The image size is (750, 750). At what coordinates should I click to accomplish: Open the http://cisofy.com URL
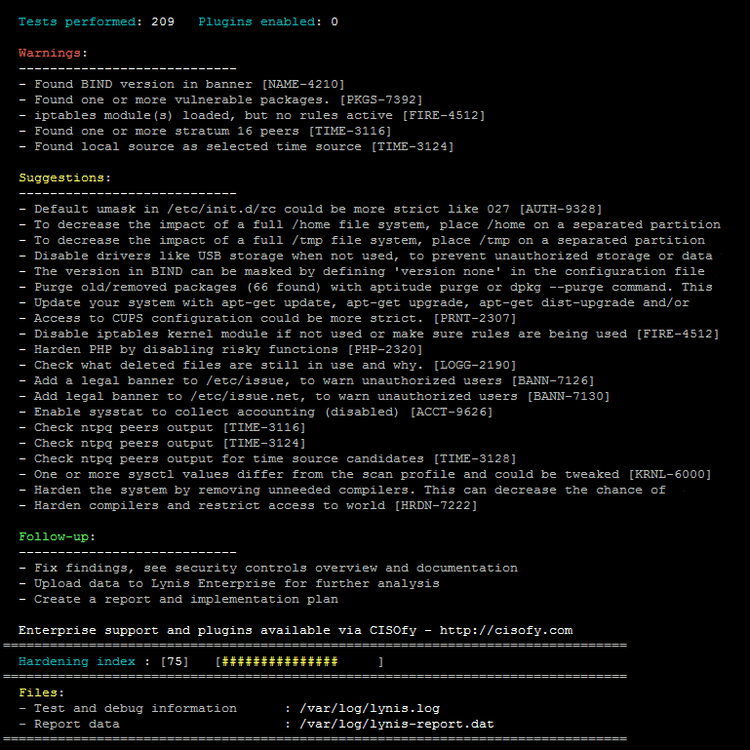coord(506,630)
